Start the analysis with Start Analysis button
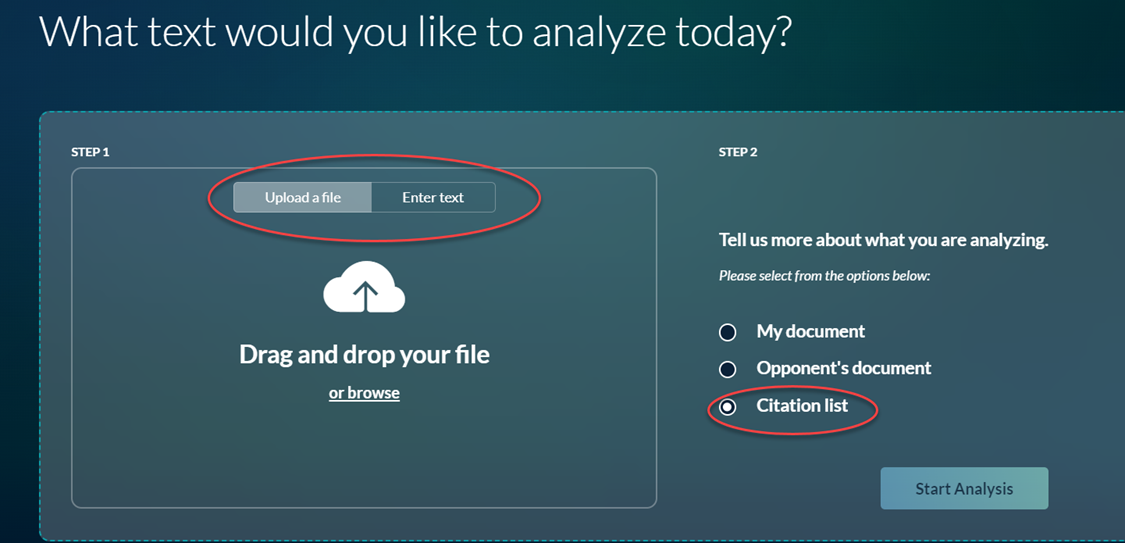Viewport: 1125px width, 543px height. click(964, 488)
